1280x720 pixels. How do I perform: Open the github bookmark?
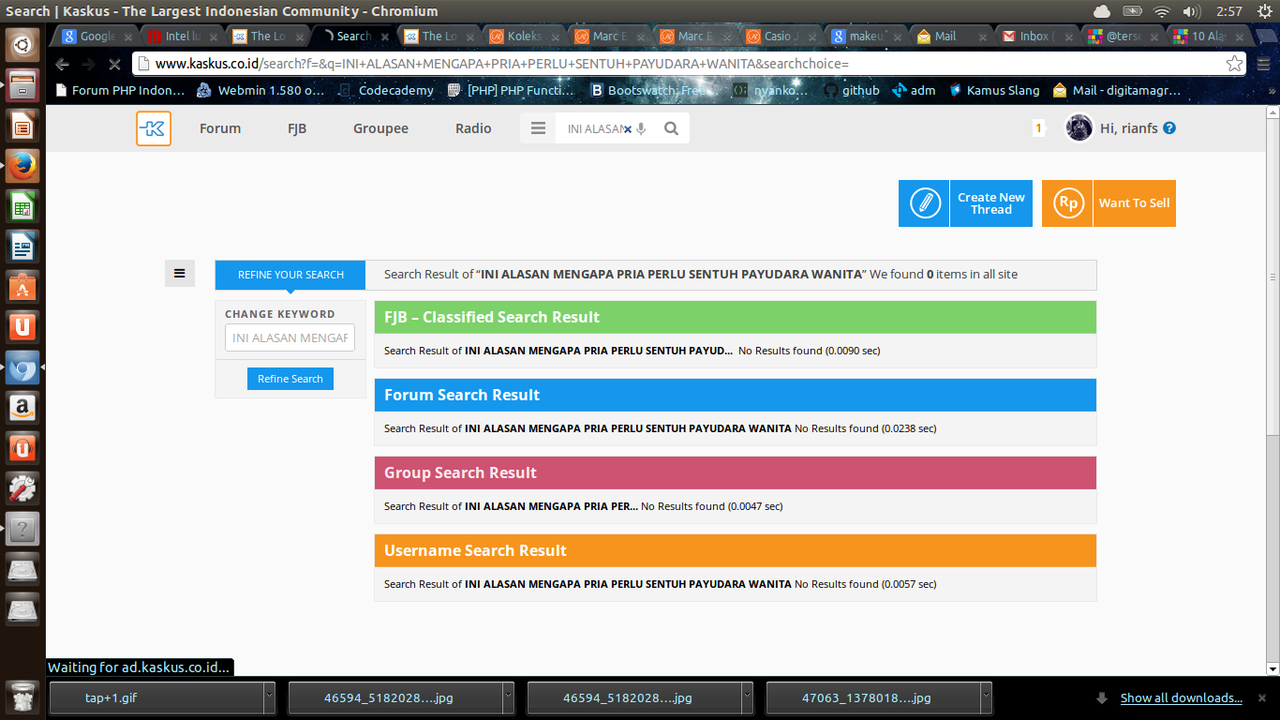(851, 90)
